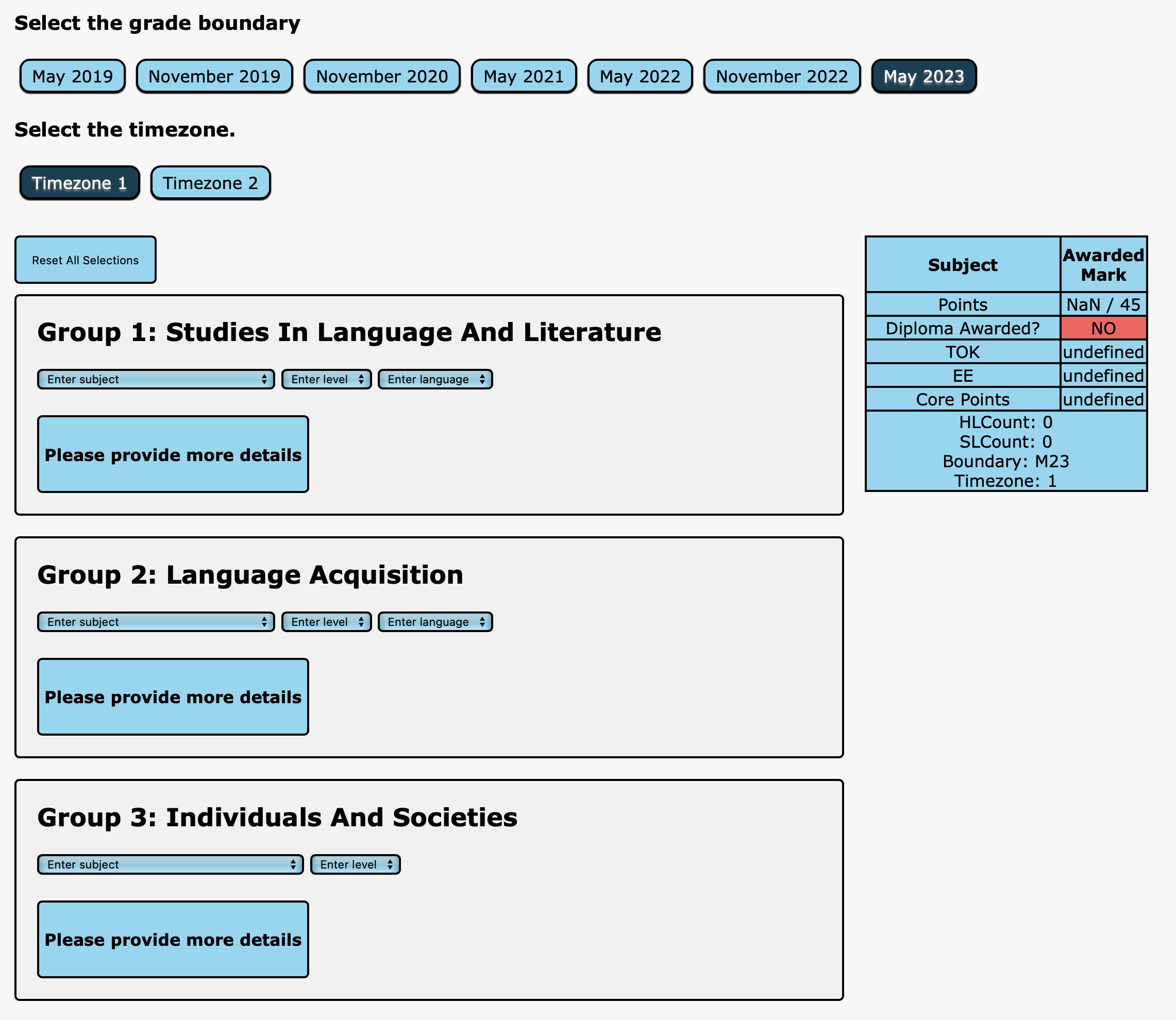Click Reset All Selections
The width and height of the screenshot is (1176, 1020).
pos(85,260)
